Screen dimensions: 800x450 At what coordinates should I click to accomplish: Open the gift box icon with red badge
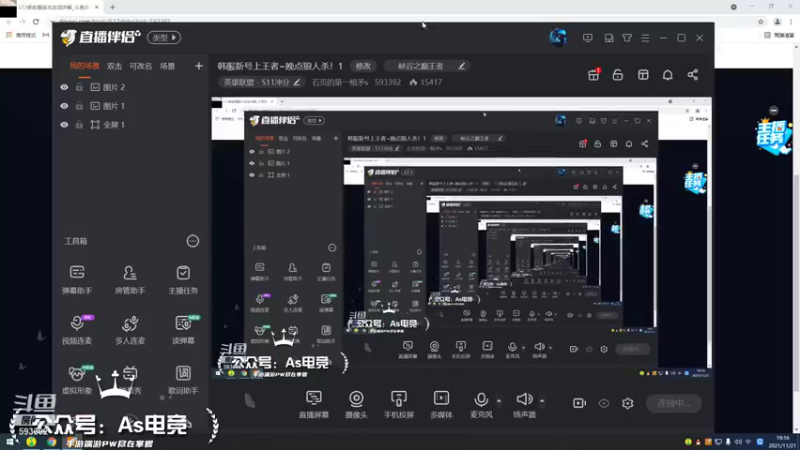pos(593,75)
